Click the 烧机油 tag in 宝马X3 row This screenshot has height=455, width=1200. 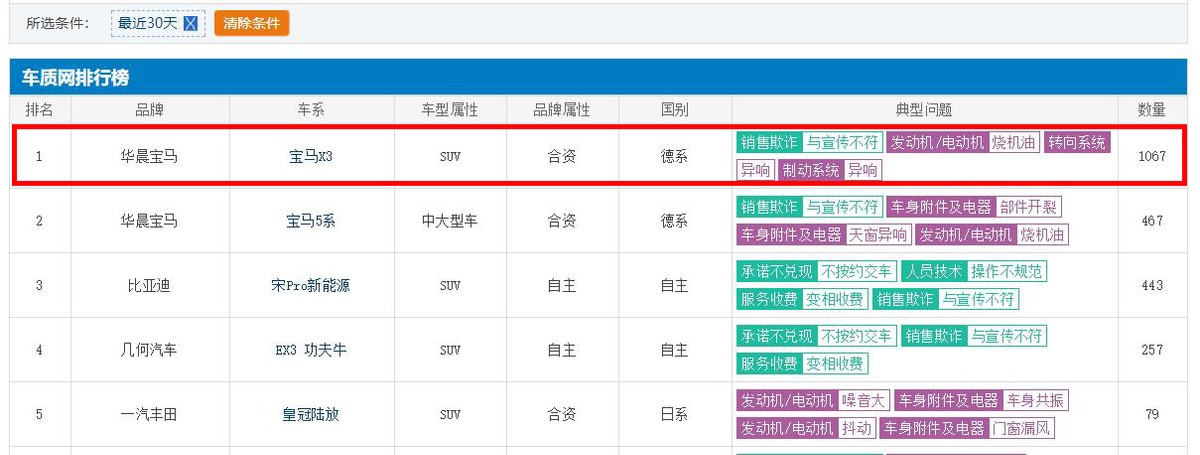pyautogui.click(x=1014, y=143)
